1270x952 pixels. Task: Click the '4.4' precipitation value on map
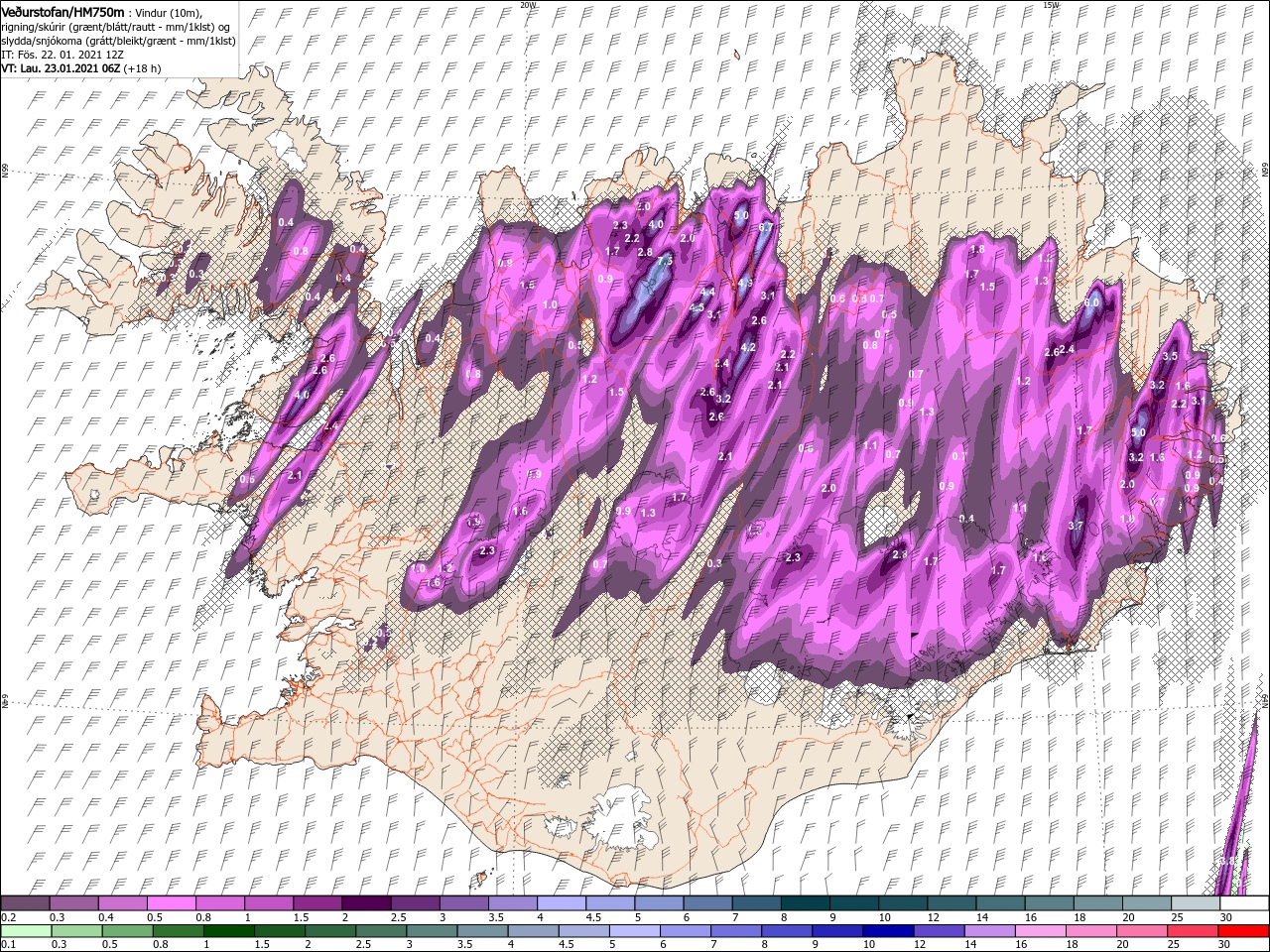pyautogui.click(x=707, y=293)
